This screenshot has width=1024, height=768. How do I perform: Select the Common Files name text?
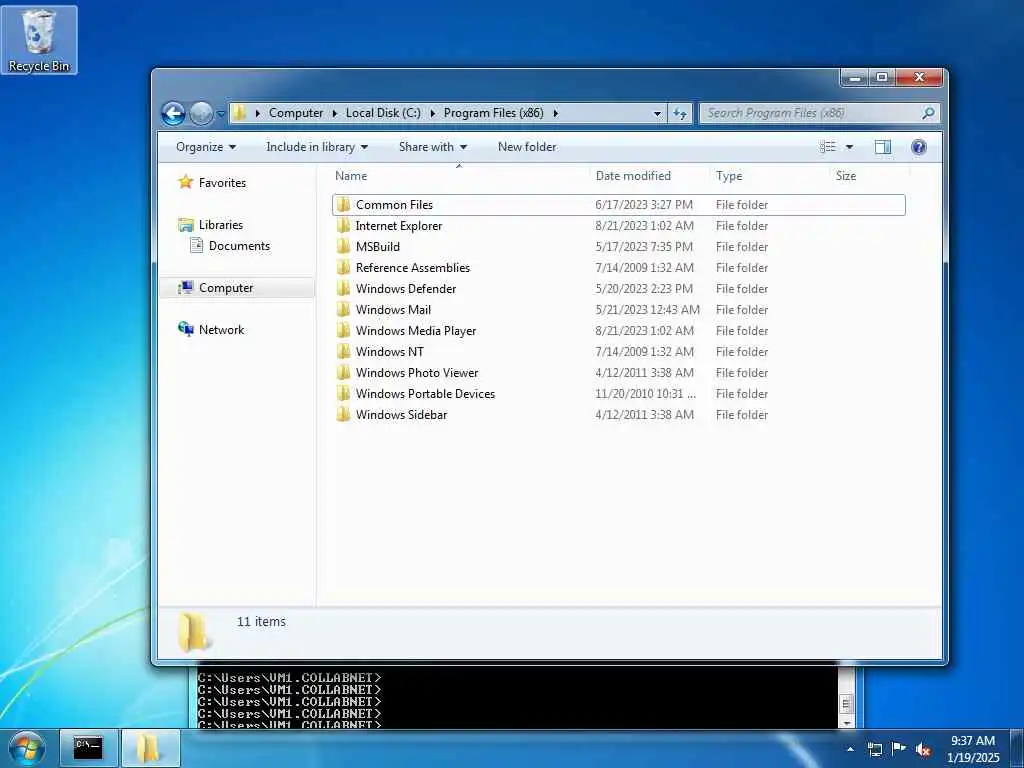394,204
